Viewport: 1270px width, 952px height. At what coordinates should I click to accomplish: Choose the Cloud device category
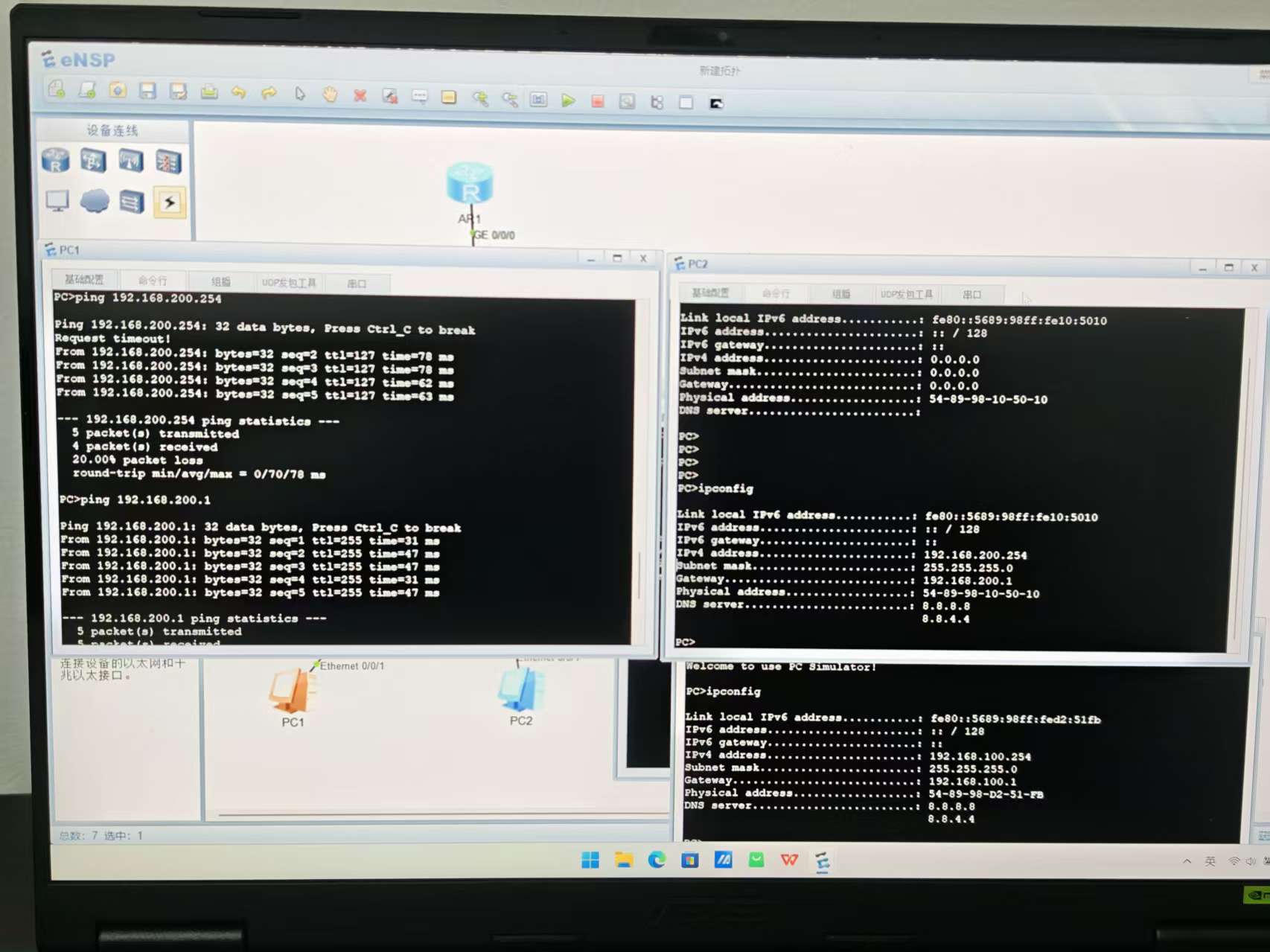pyautogui.click(x=95, y=201)
